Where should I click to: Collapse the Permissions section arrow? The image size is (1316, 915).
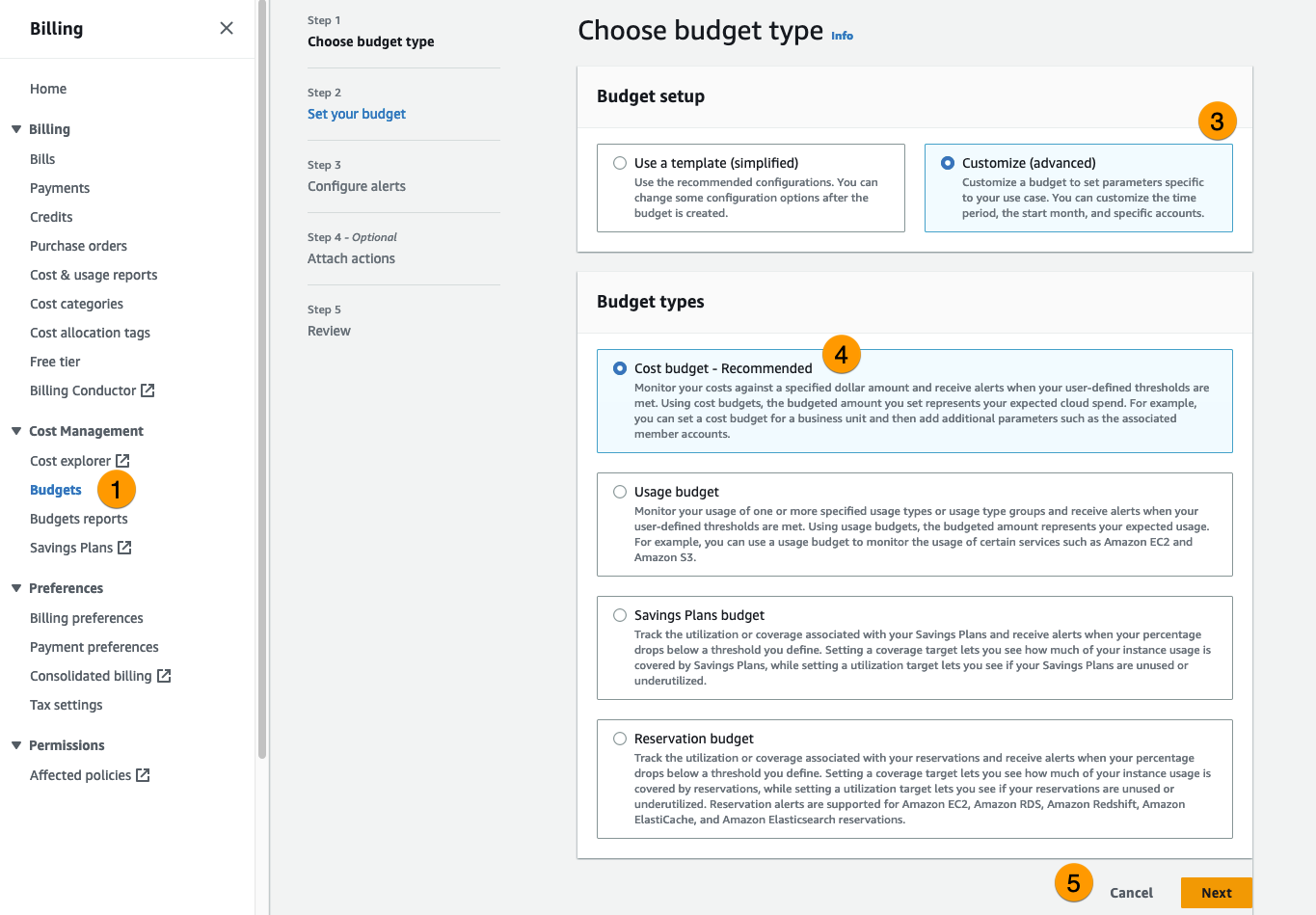point(16,745)
